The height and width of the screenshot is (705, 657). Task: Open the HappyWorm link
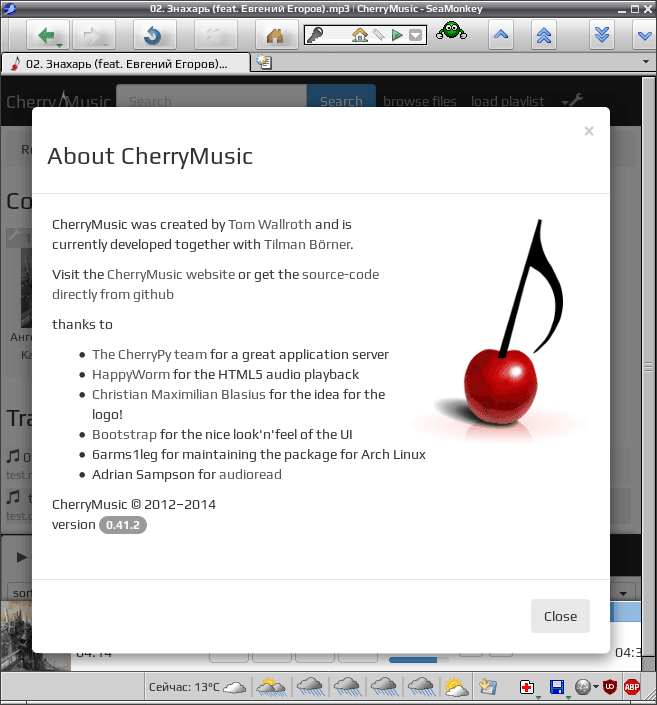[x=131, y=374]
